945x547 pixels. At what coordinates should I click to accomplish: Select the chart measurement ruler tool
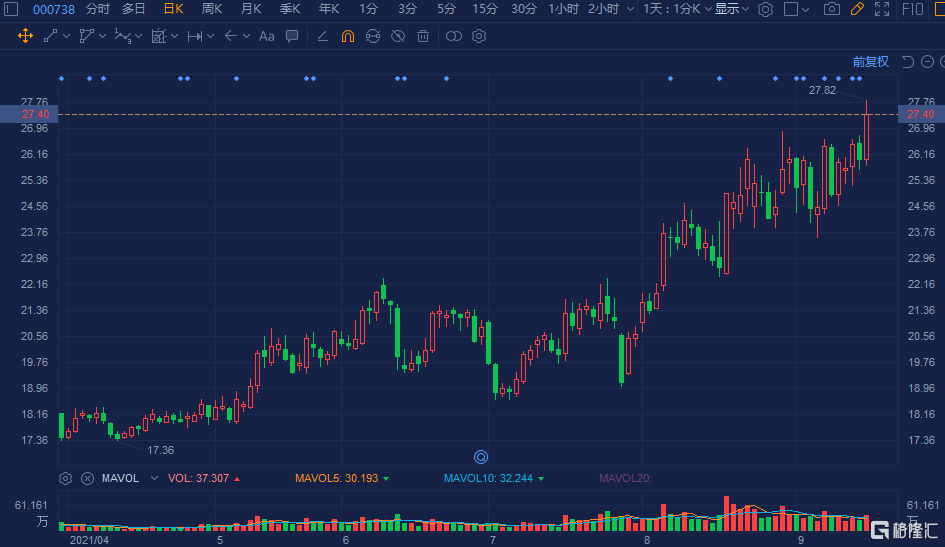[159, 36]
